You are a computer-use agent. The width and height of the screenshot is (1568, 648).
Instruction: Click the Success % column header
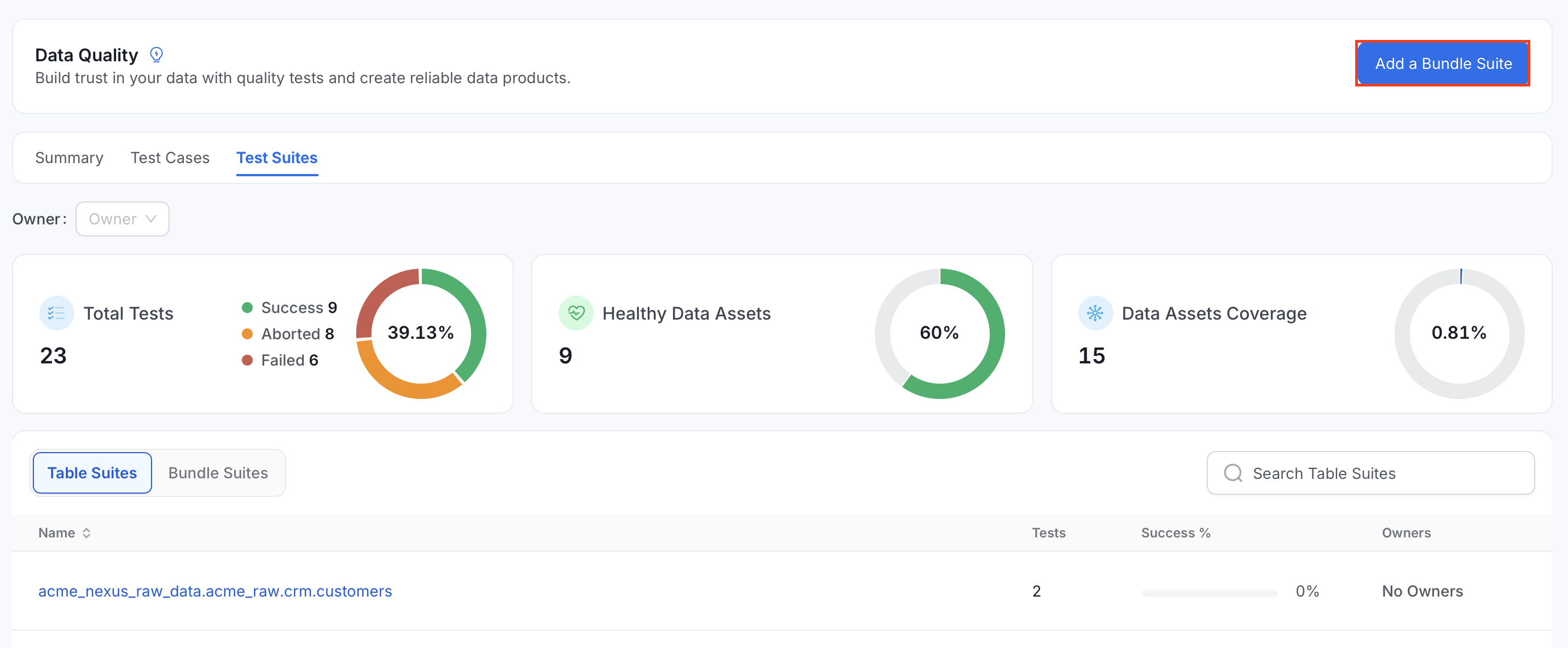(1175, 533)
